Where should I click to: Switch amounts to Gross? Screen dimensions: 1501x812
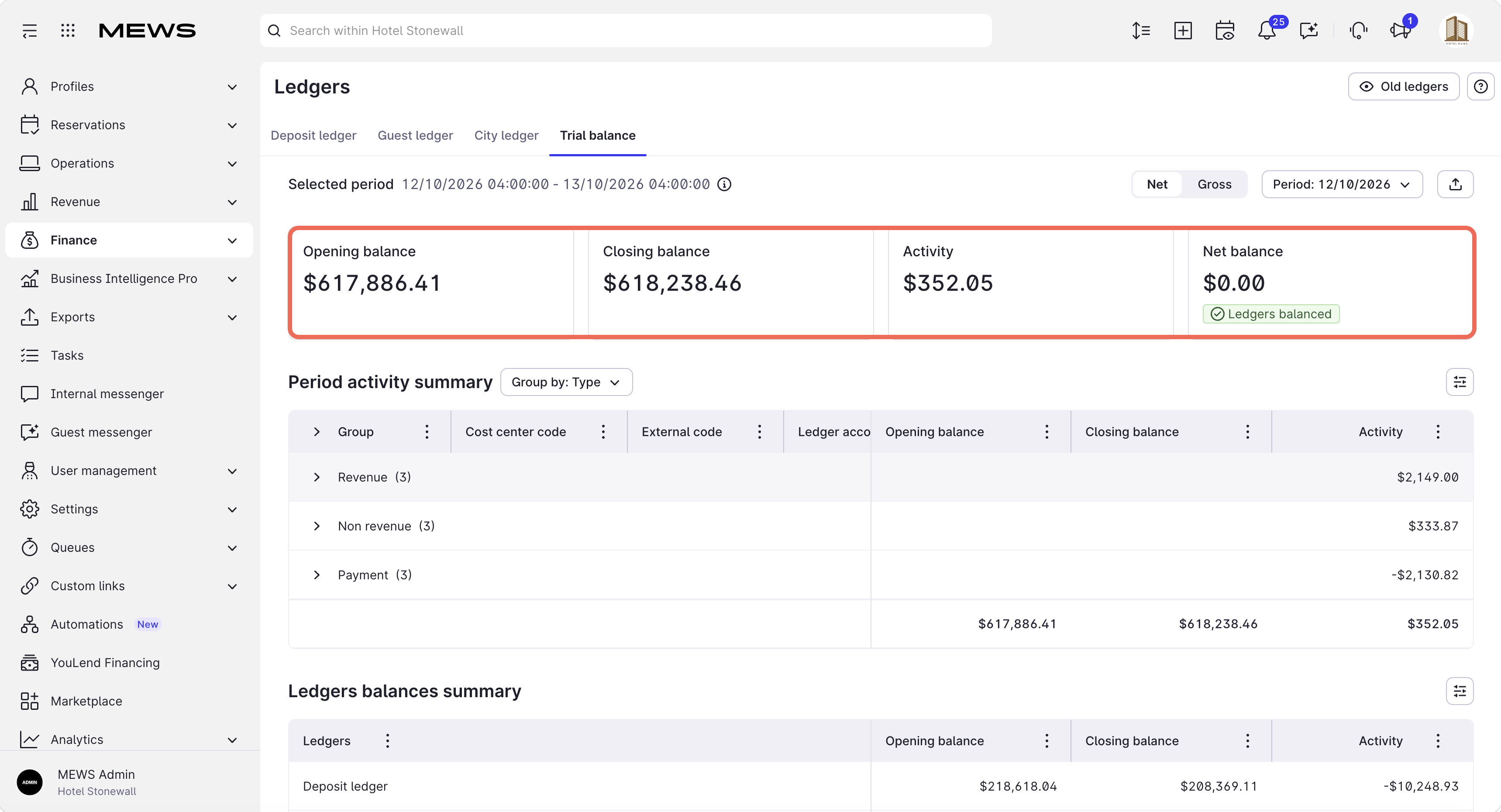(x=1214, y=185)
